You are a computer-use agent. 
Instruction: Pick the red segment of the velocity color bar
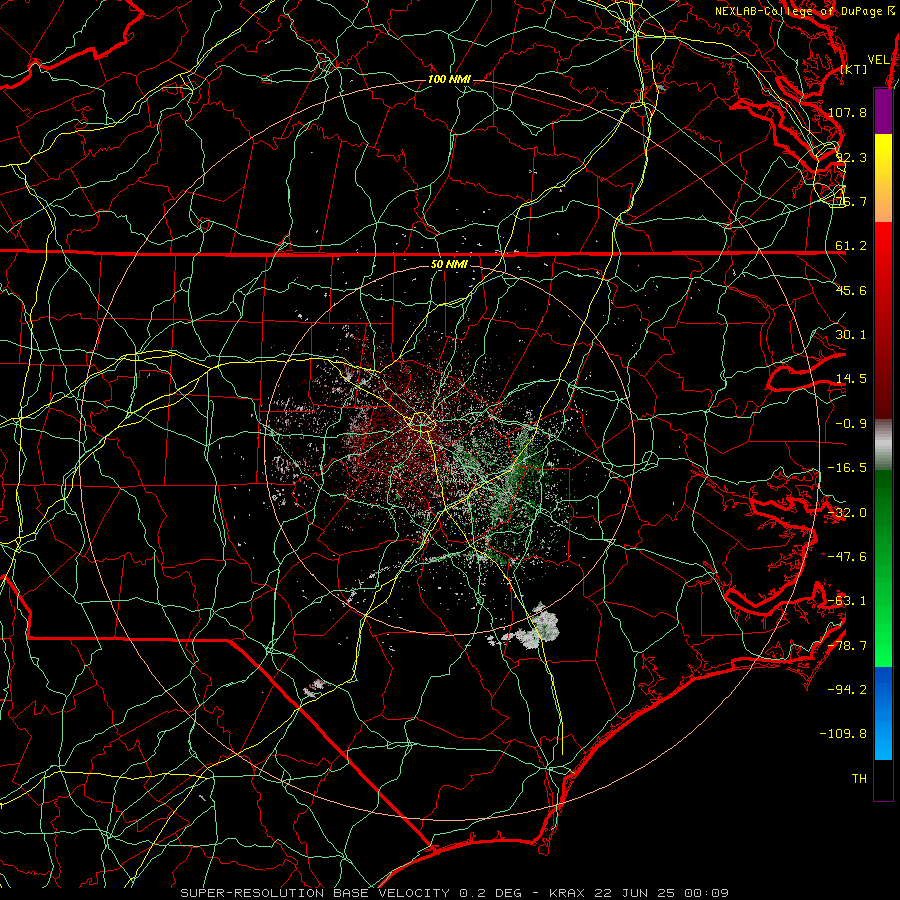[x=883, y=320]
